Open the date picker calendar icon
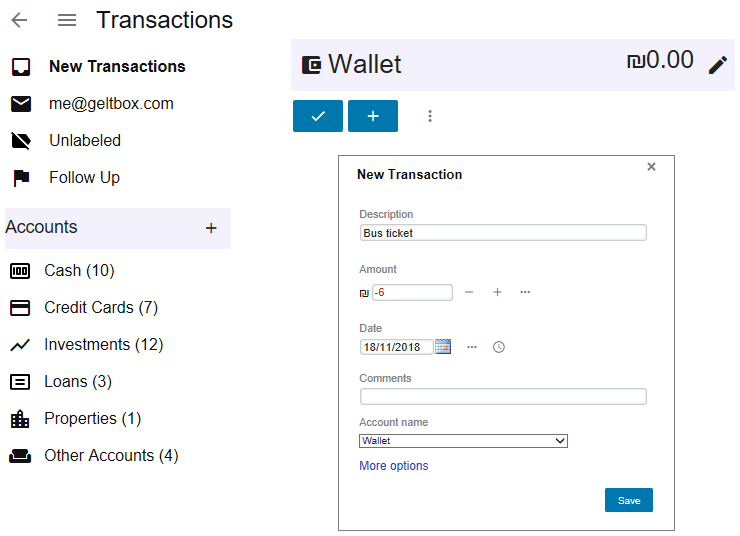Screen dimensions: 740x536 coord(443,347)
